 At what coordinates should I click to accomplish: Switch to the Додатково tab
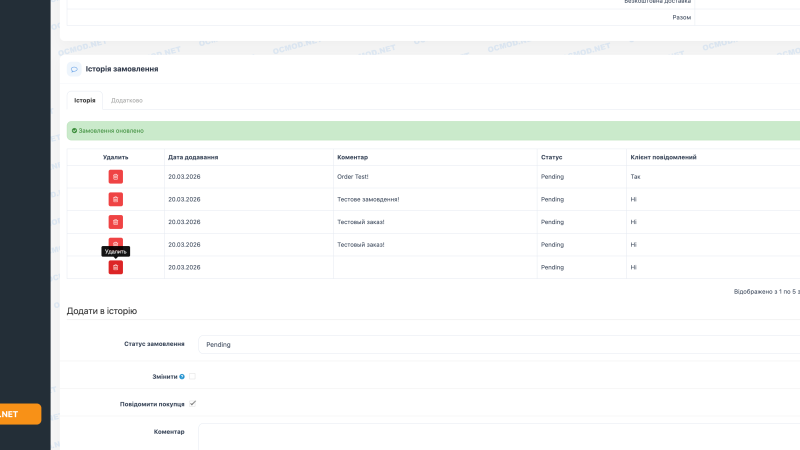coord(127,101)
